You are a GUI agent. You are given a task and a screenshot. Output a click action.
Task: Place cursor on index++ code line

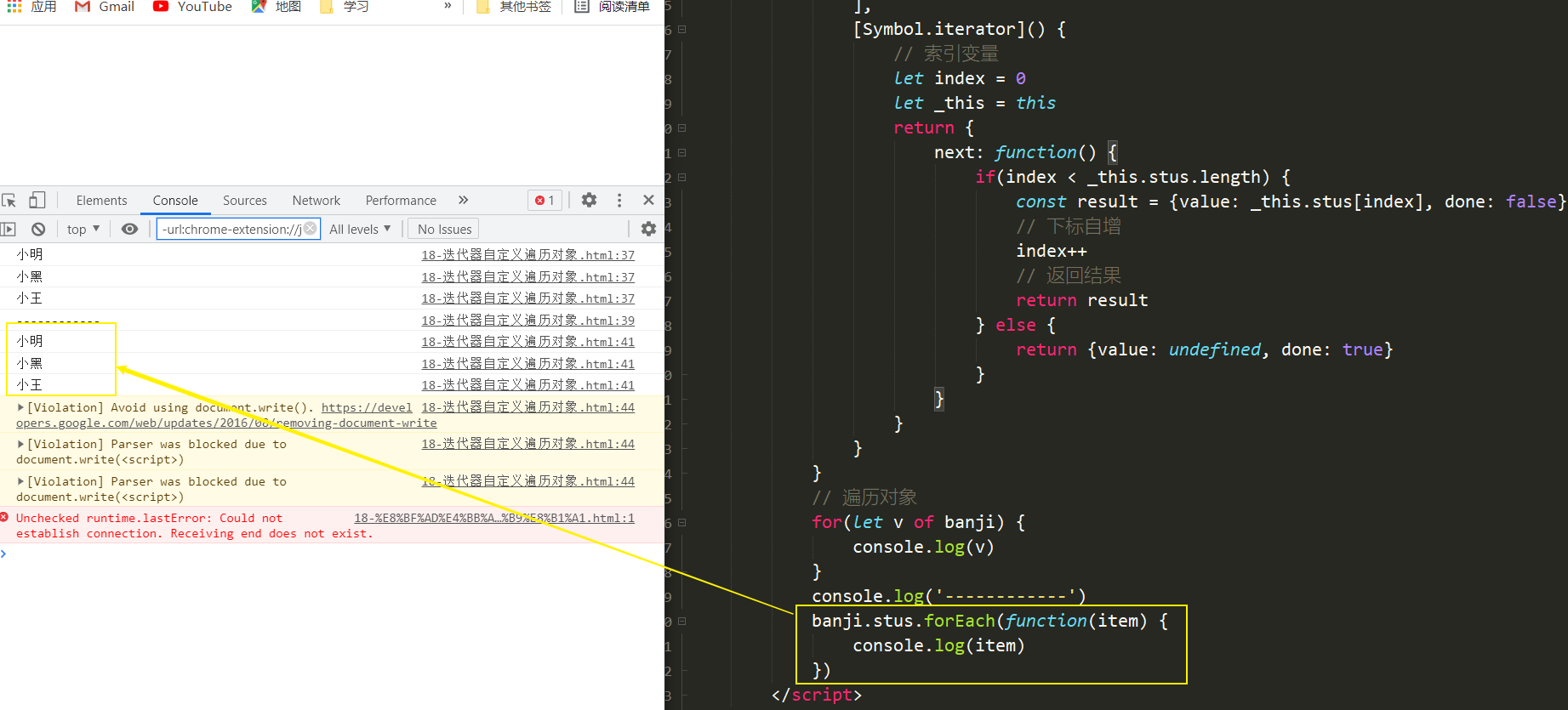[x=1052, y=251]
